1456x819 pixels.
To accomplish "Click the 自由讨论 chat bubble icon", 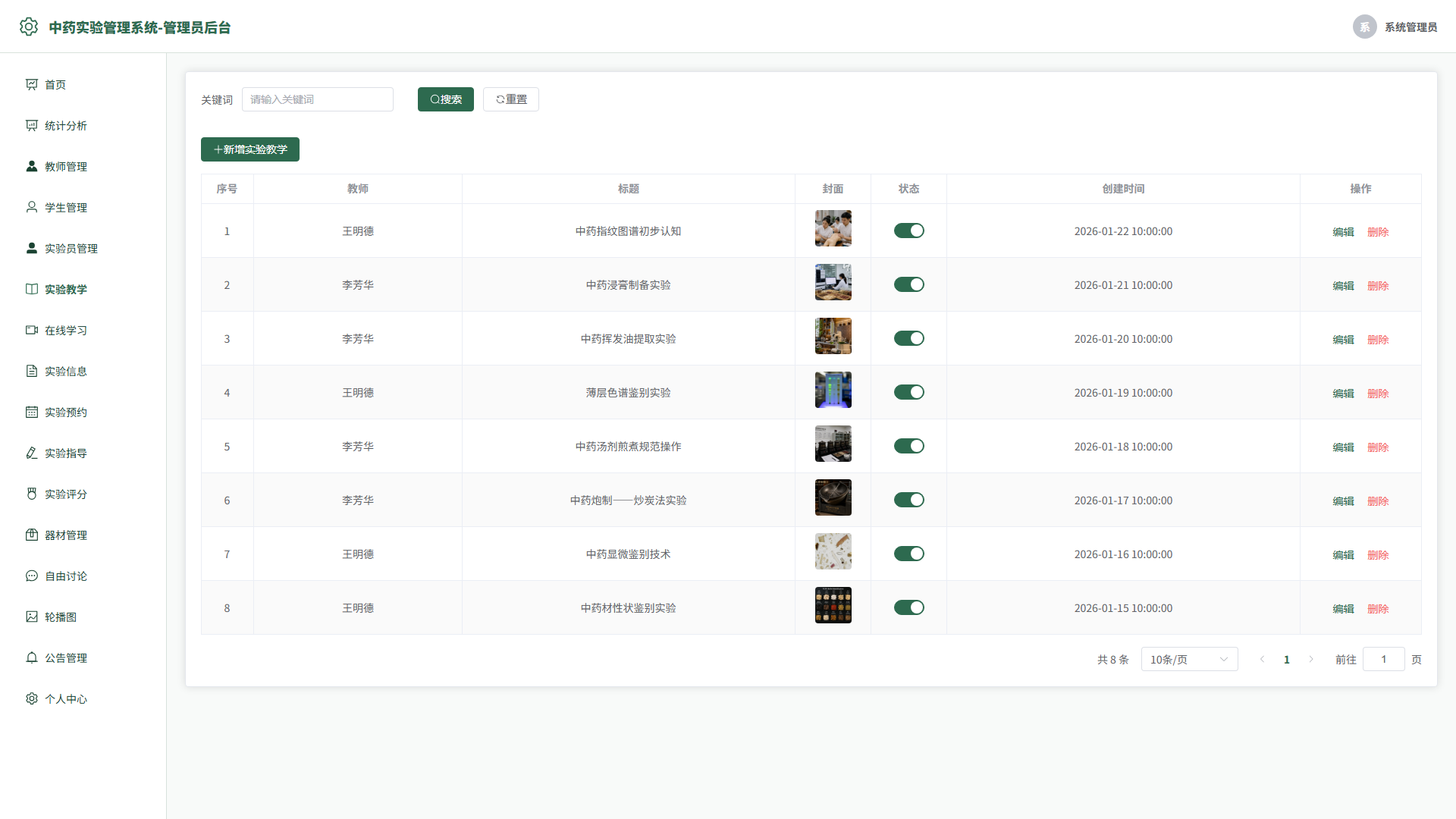I will click(x=32, y=576).
